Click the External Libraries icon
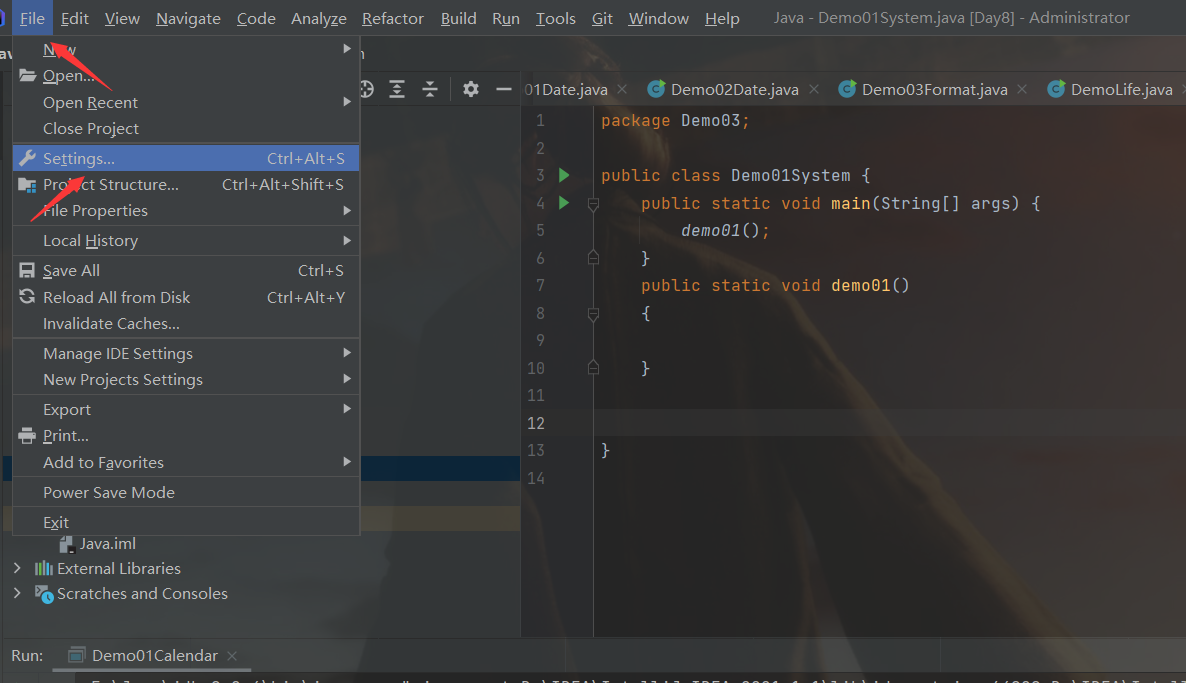The height and width of the screenshot is (683, 1186). (44, 568)
